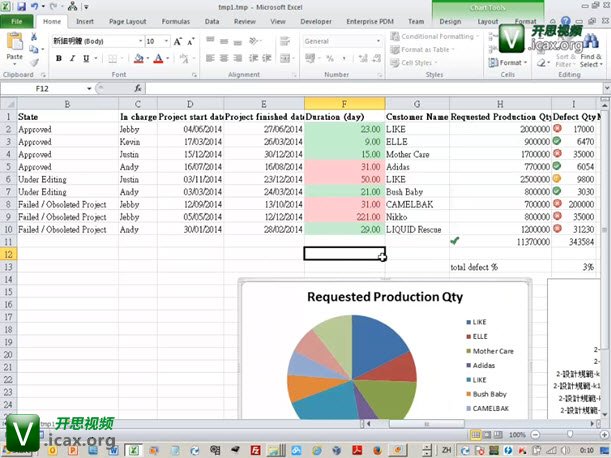Open the Underline style dropdown arrow
This screenshot has height=458, width=611.
(x=95, y=58)
